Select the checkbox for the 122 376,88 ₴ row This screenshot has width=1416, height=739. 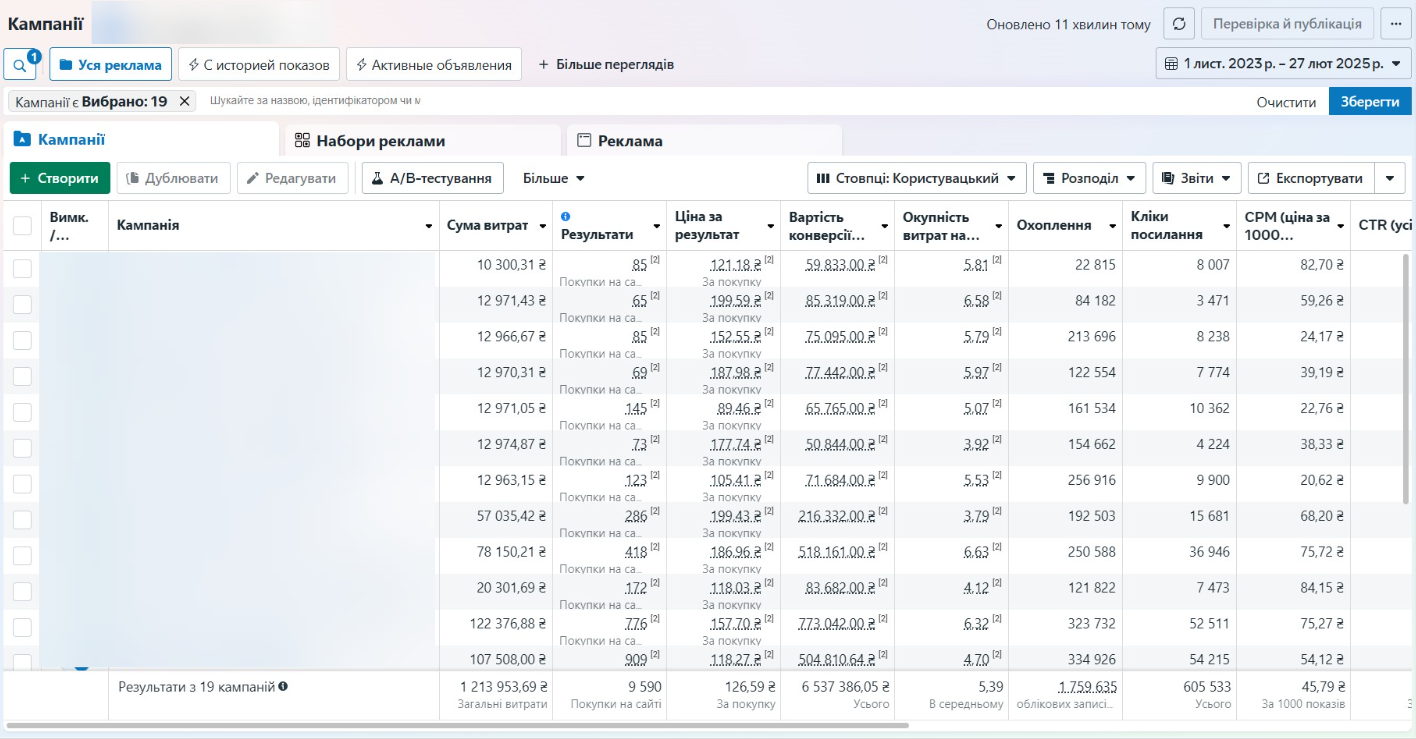point(22,628)
